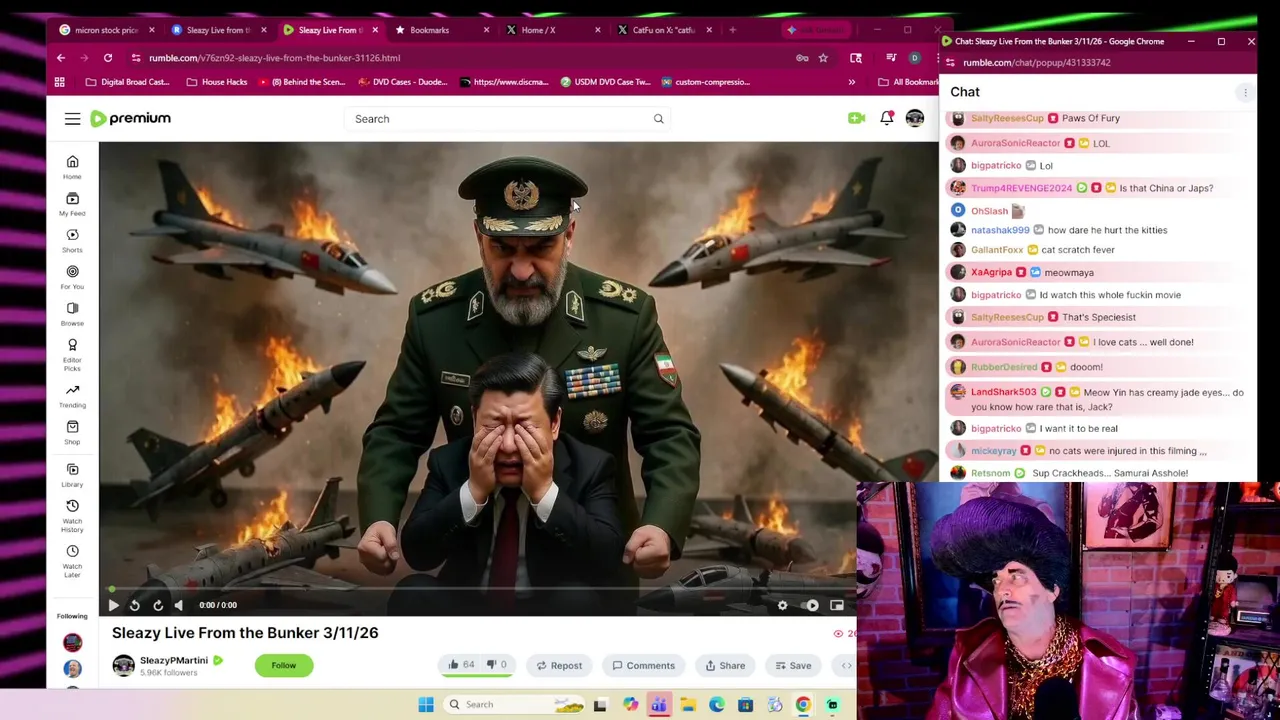Click the Rumble Search input field
The height and width of the screenshot is (720, 1280).
500,119
